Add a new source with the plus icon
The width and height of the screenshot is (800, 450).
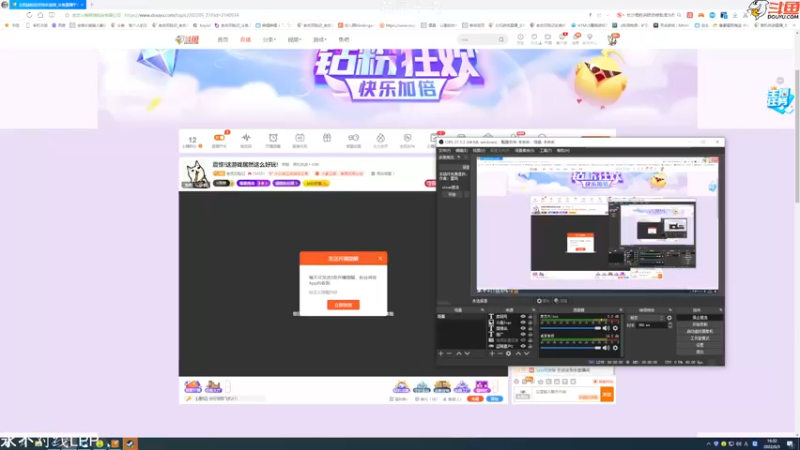[492, 354]
